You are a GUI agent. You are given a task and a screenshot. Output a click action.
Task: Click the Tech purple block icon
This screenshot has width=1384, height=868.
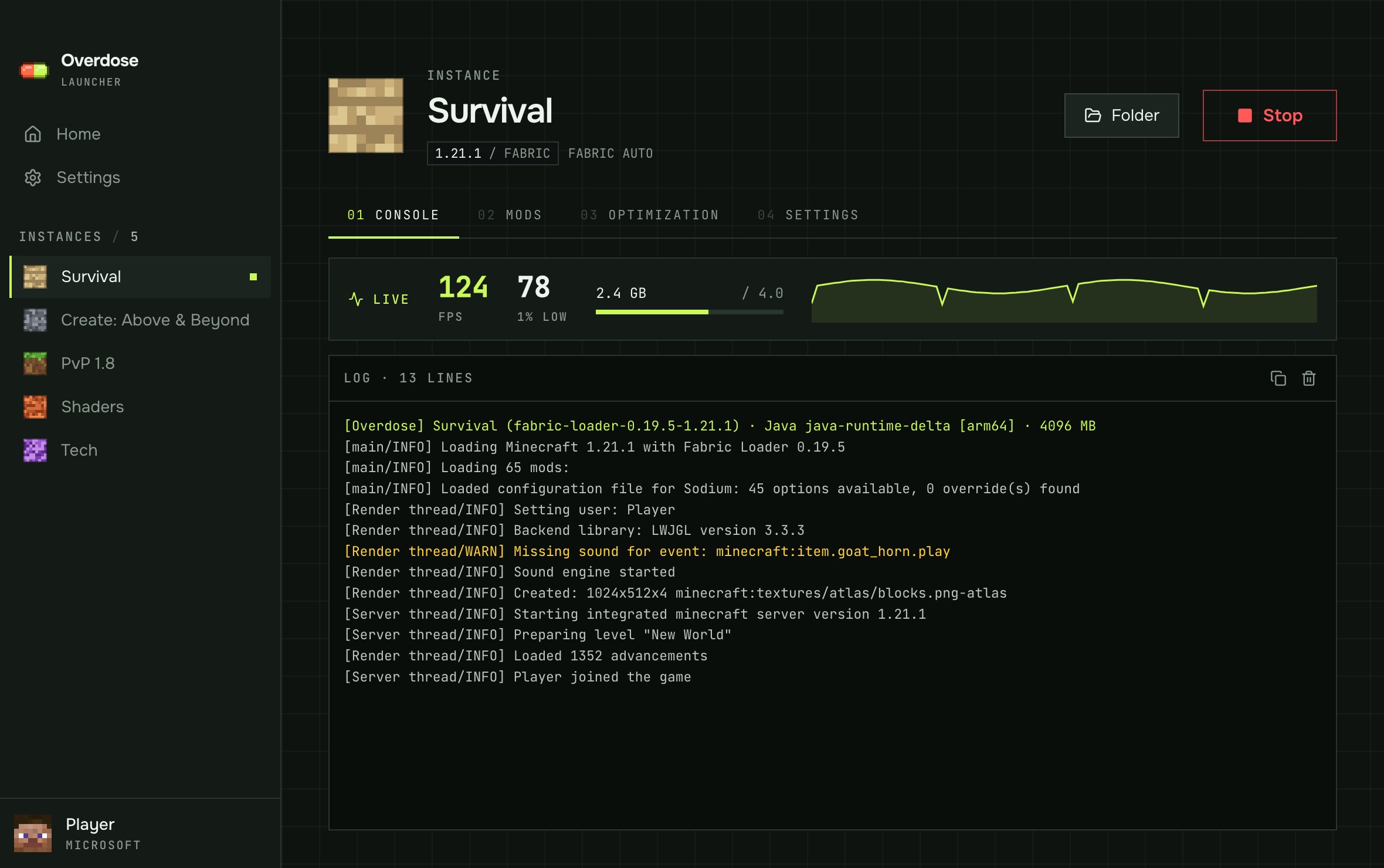[x=35, y=450]
